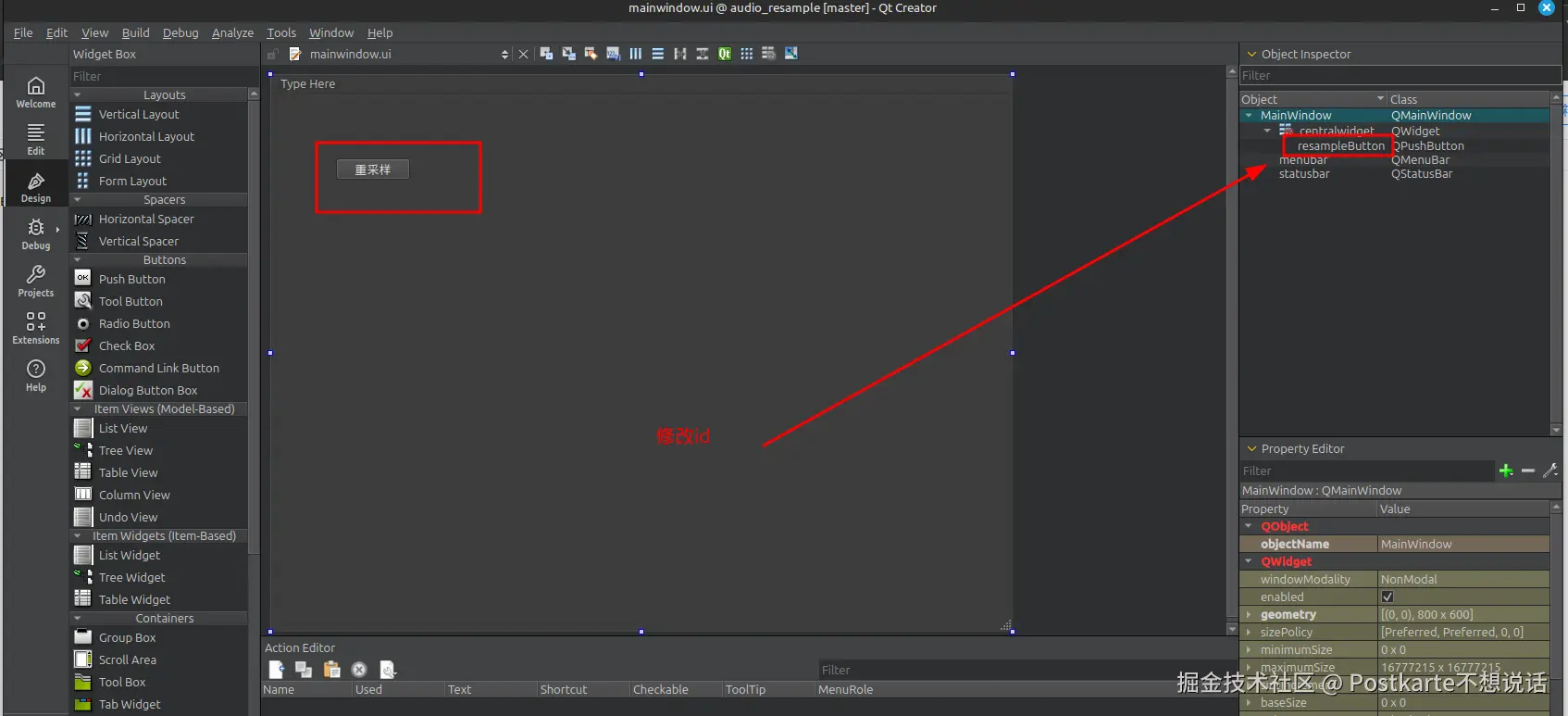Click the minus remove property icon
Image resolution: width=1568 pixels, height=716 pixels.
point(1528,471)
